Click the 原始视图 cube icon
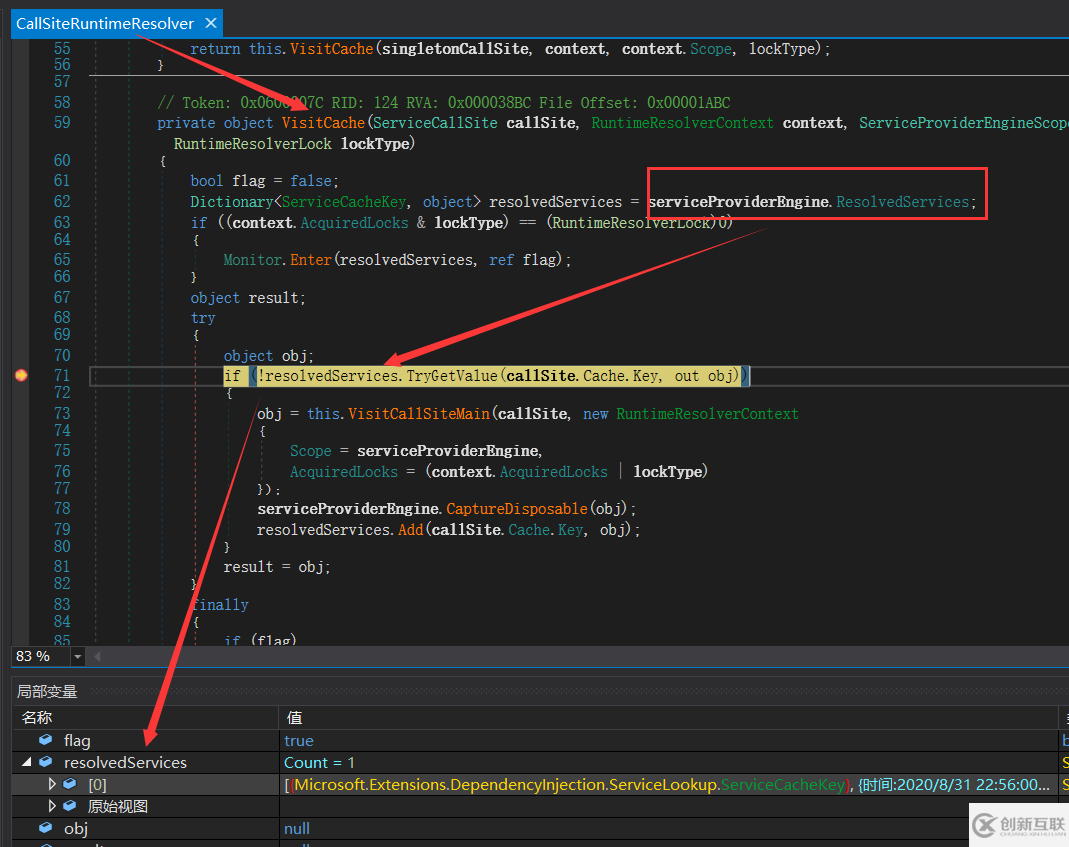Screen dimensions: 1069x847 (x=70, y=806)
